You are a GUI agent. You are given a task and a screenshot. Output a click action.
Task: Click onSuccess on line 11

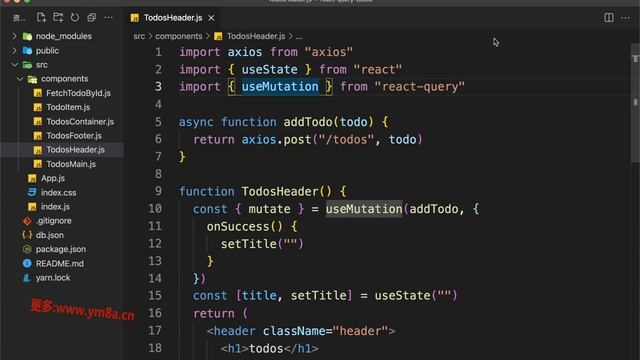238,227
